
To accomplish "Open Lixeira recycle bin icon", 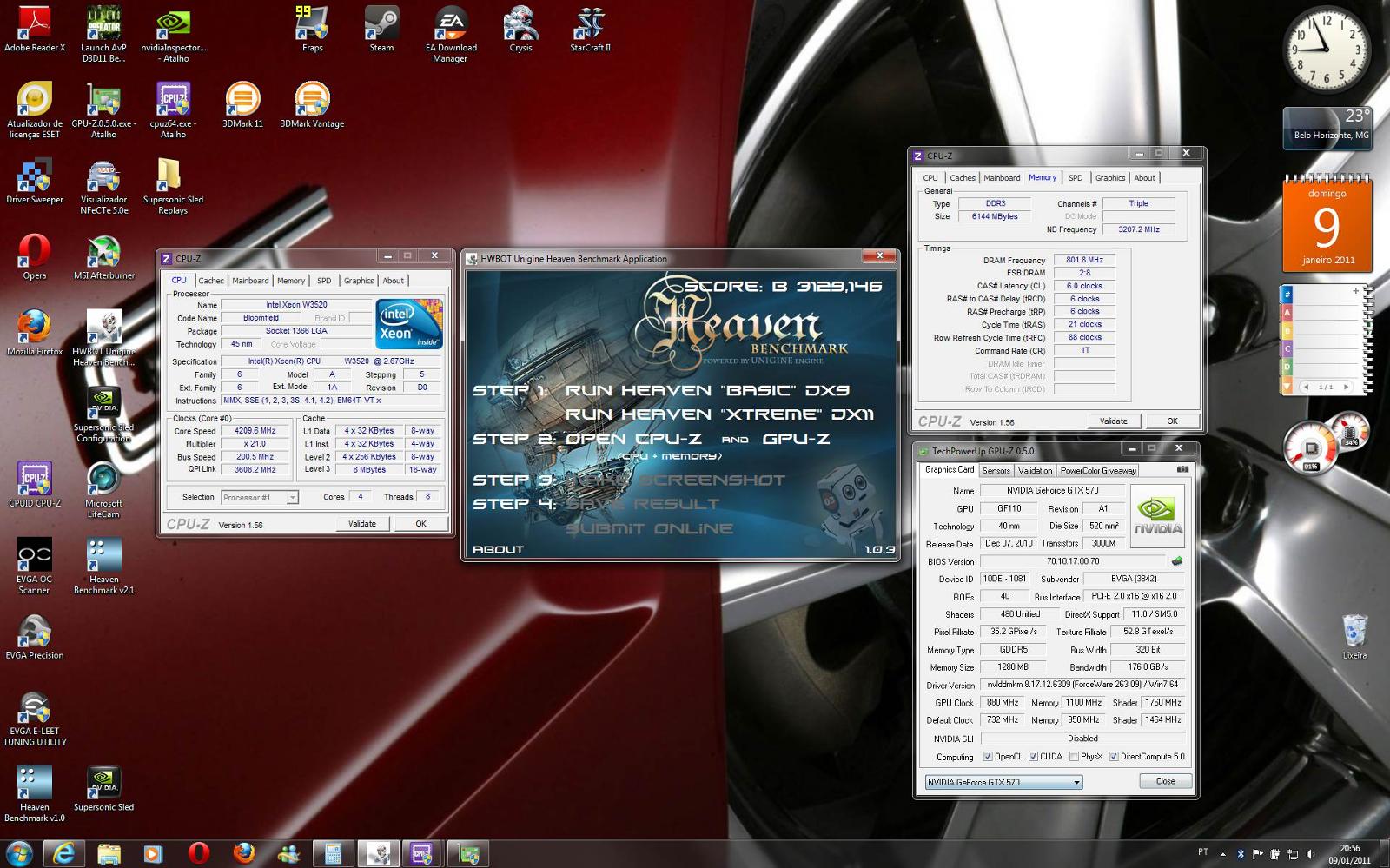I will (x=1354, y=637).
